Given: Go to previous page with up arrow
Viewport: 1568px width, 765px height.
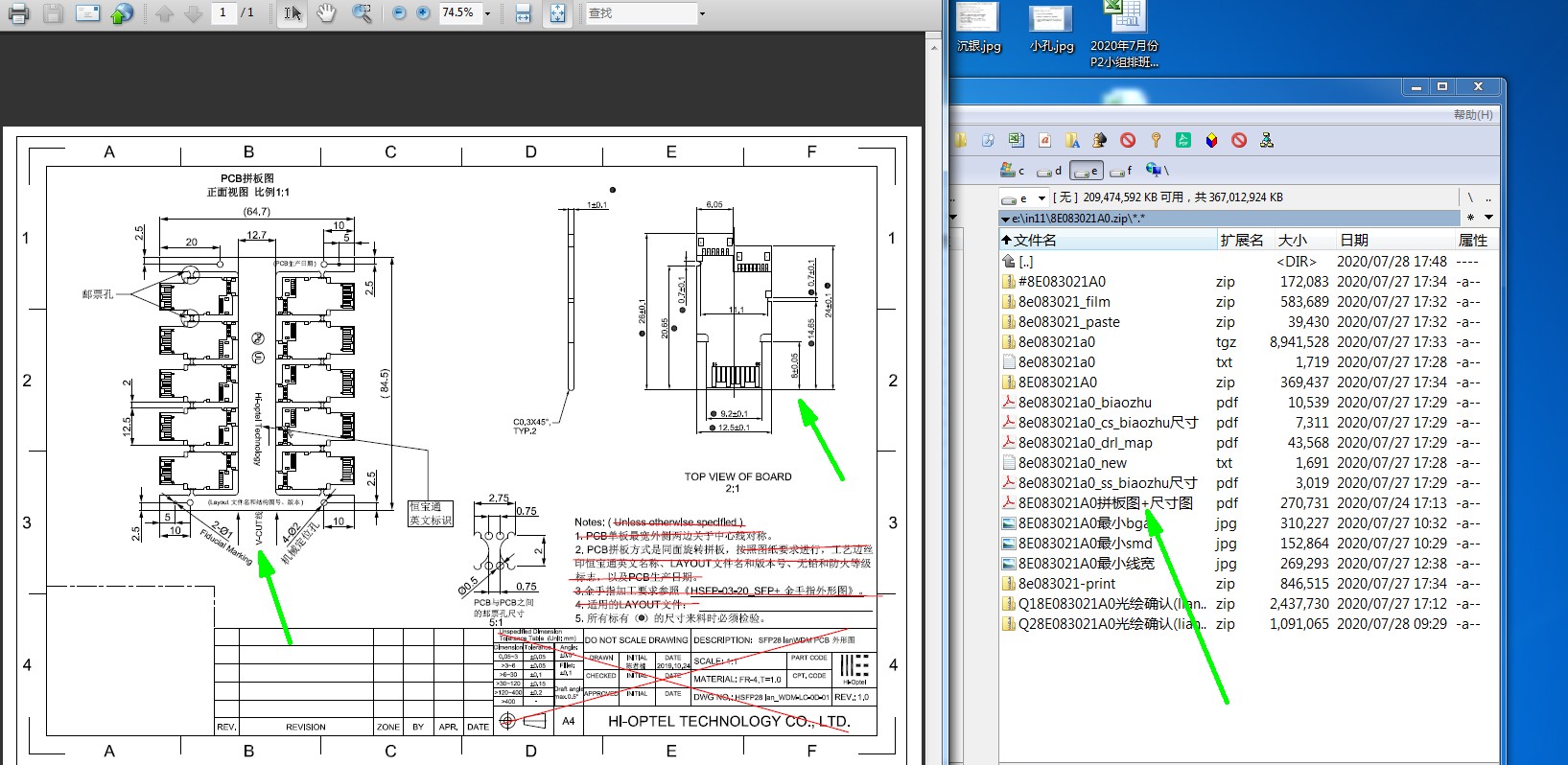Looking at the screenshot, I should pos(164,13).
